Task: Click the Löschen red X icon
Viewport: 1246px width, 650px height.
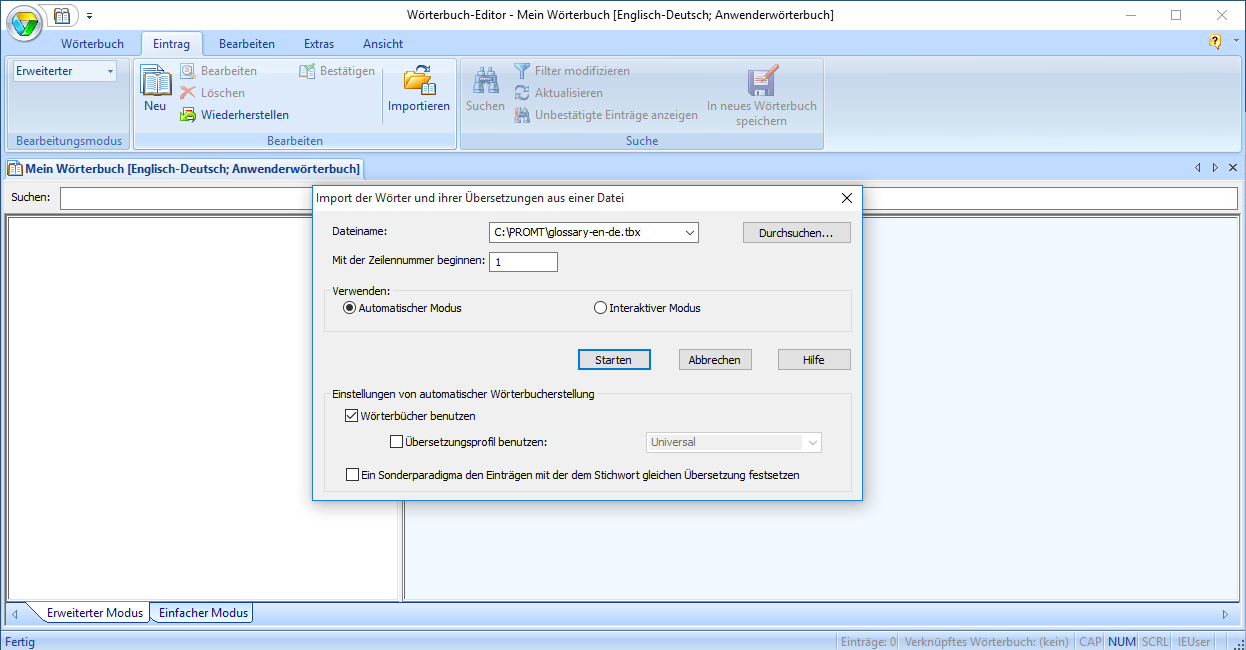Action: click(188, 93)
